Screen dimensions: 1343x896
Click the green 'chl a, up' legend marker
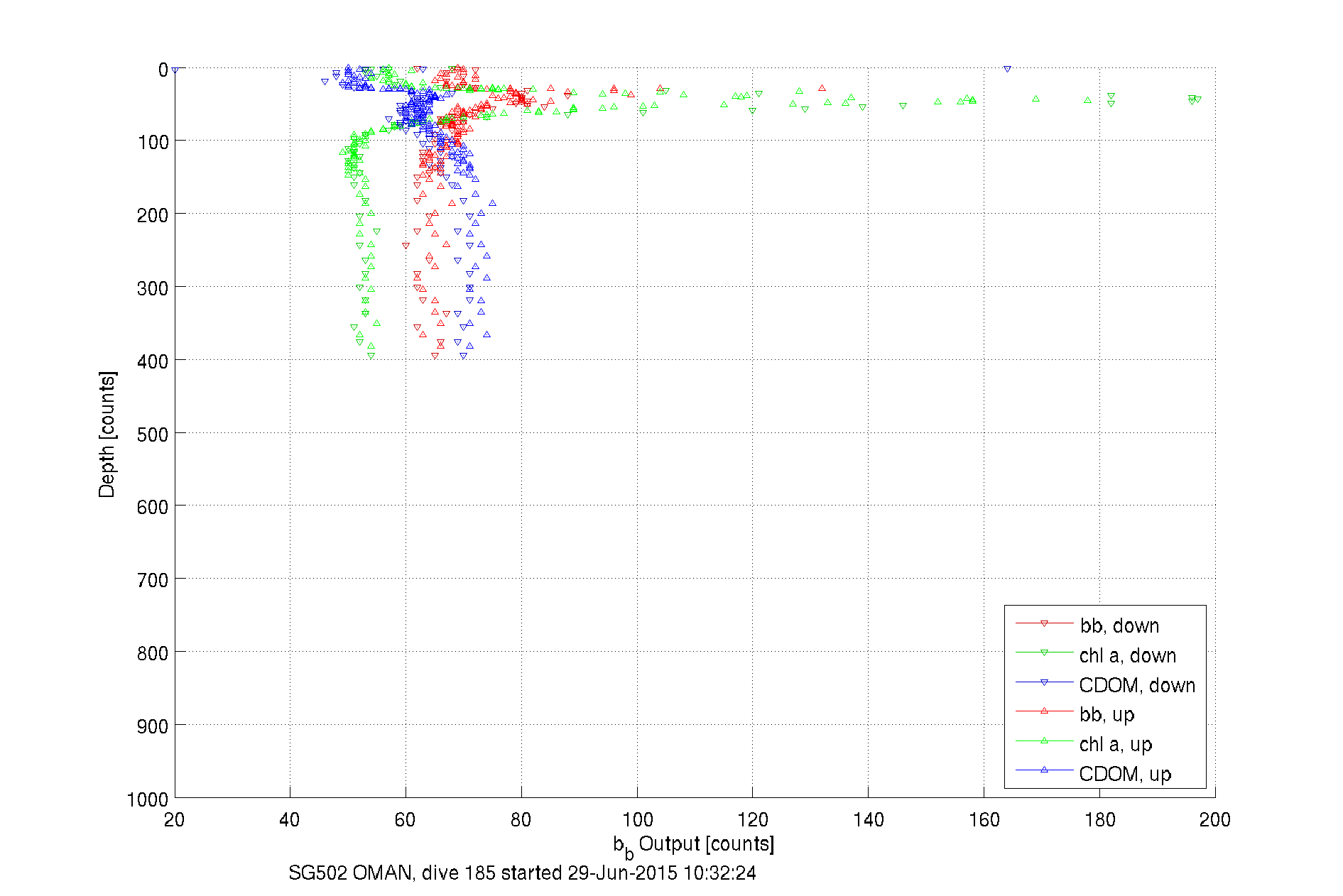click(1044, 741)
